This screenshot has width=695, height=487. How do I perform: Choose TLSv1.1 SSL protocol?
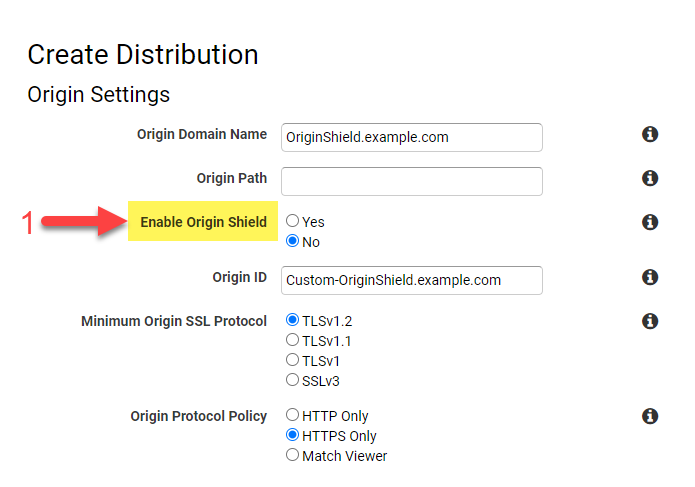click(x=293, y=340)
